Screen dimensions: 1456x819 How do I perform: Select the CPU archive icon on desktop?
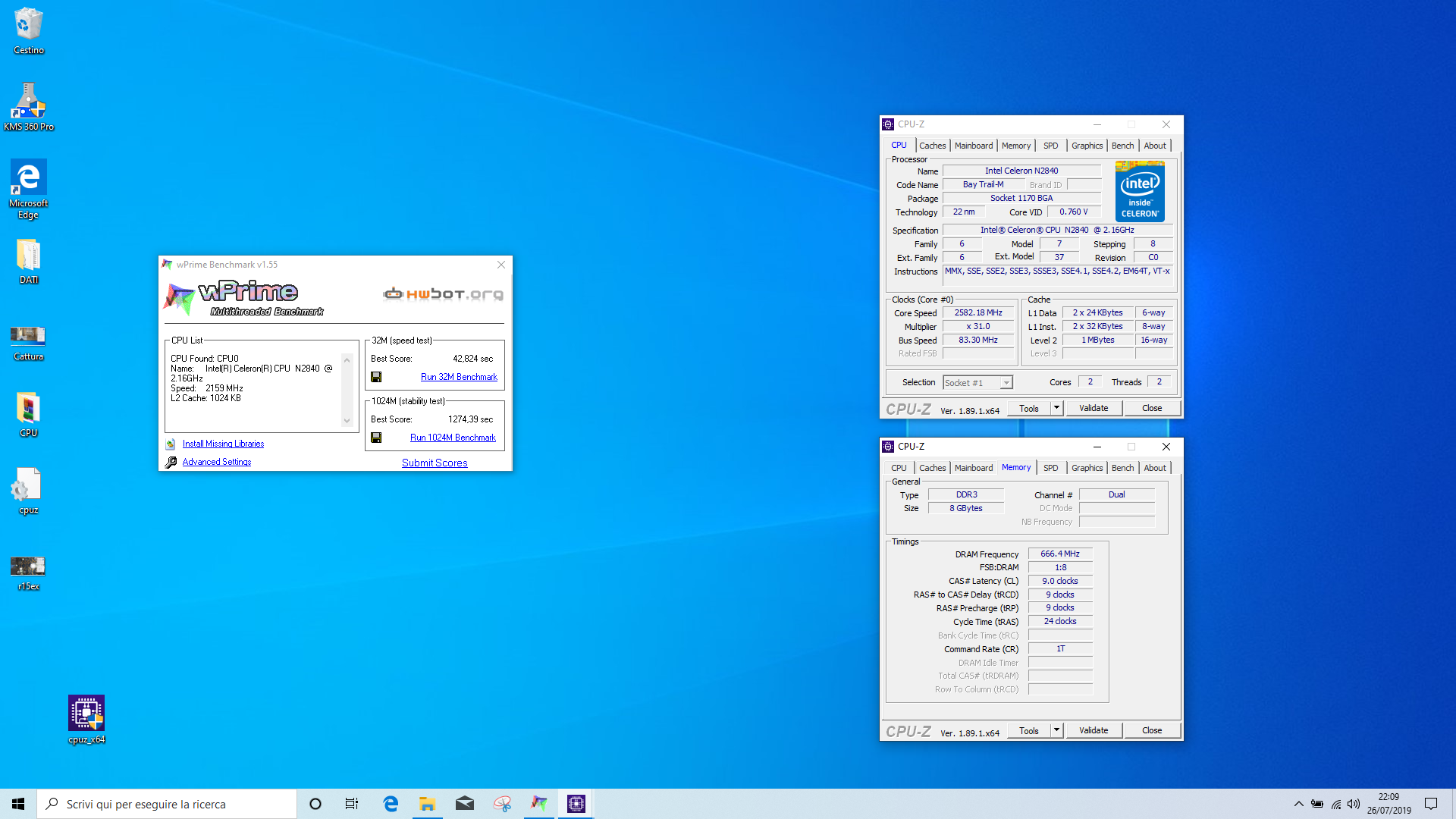29,414
